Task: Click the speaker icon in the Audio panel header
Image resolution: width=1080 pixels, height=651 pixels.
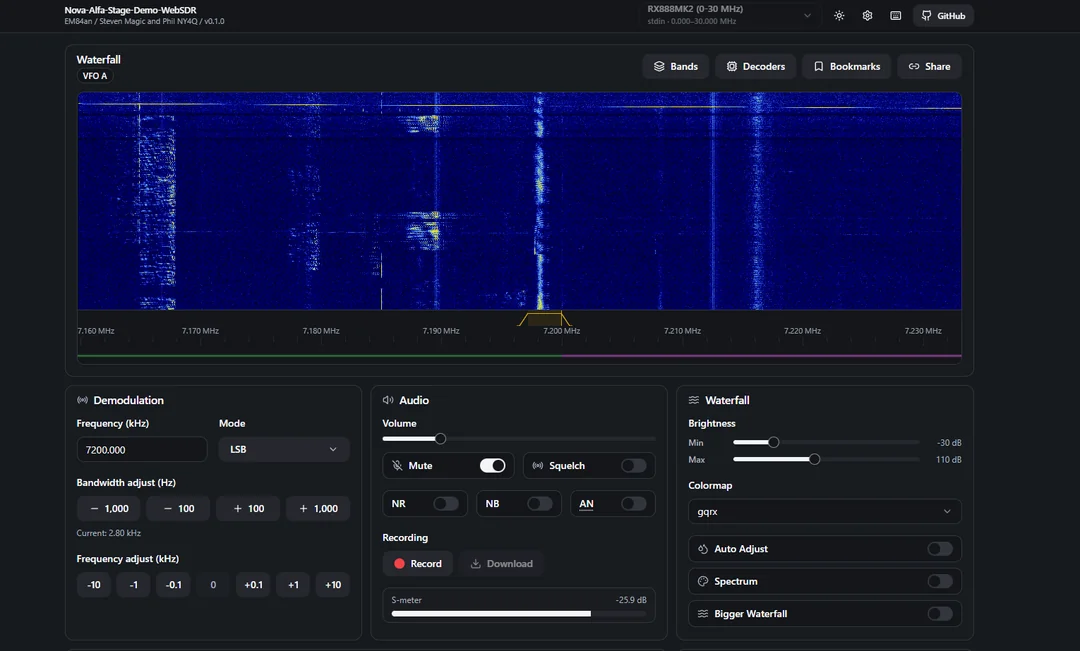Action: (x=390, y=400)
